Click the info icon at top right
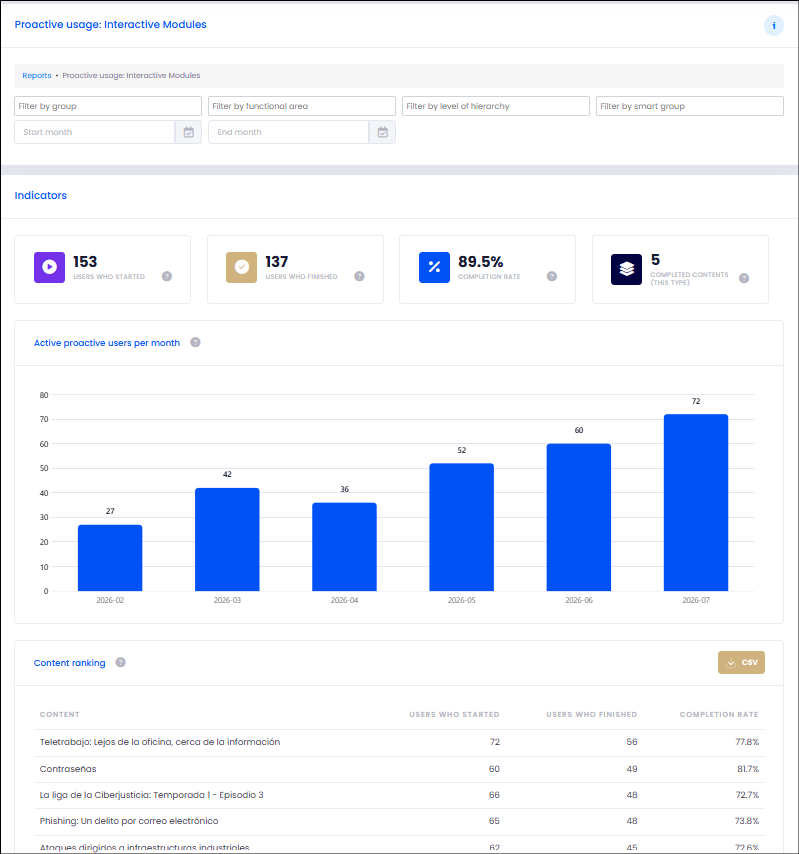The image size is (799, 854). (773, 26)
